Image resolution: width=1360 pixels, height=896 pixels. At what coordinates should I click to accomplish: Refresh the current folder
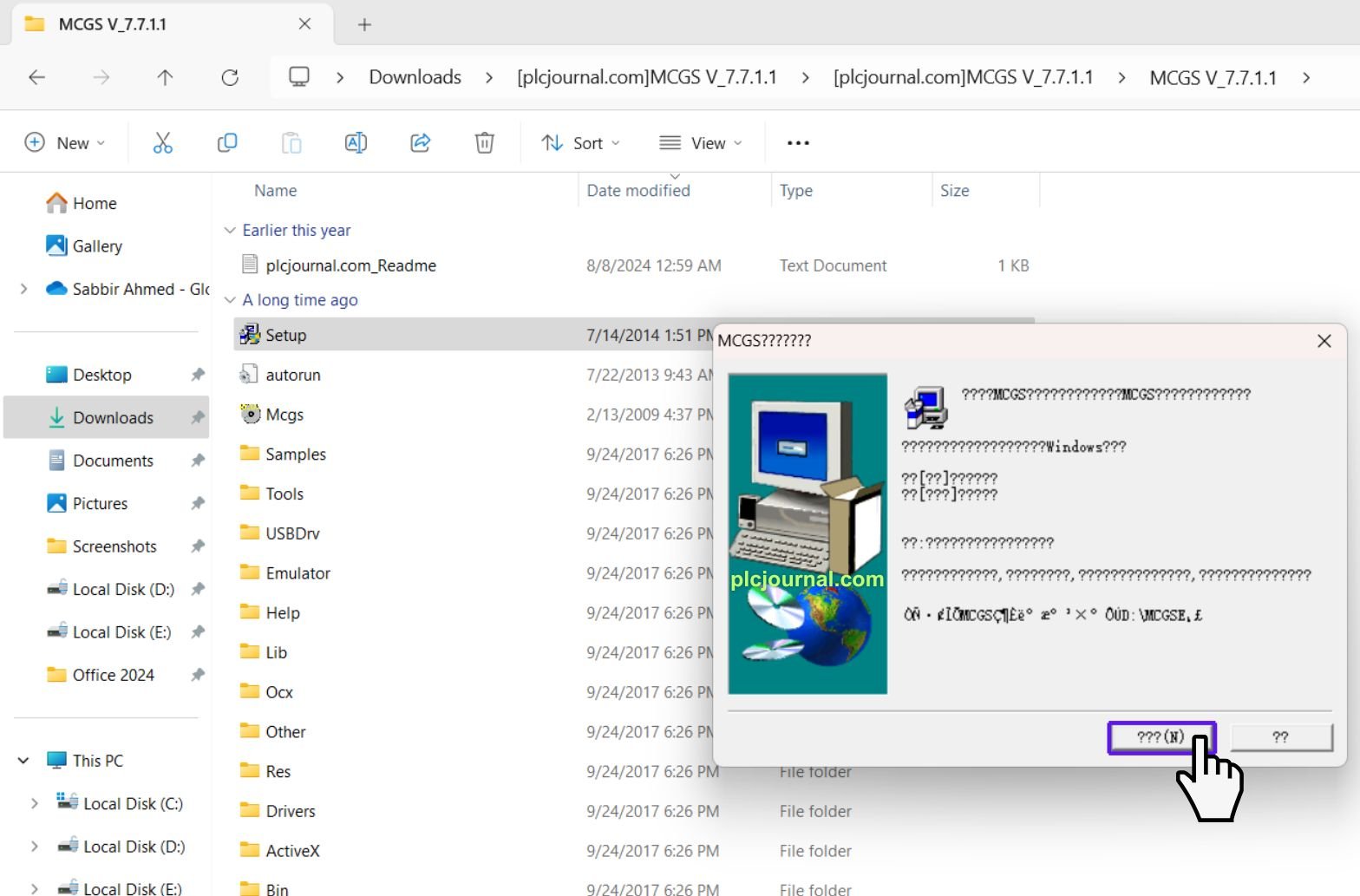tap(230, 77)
